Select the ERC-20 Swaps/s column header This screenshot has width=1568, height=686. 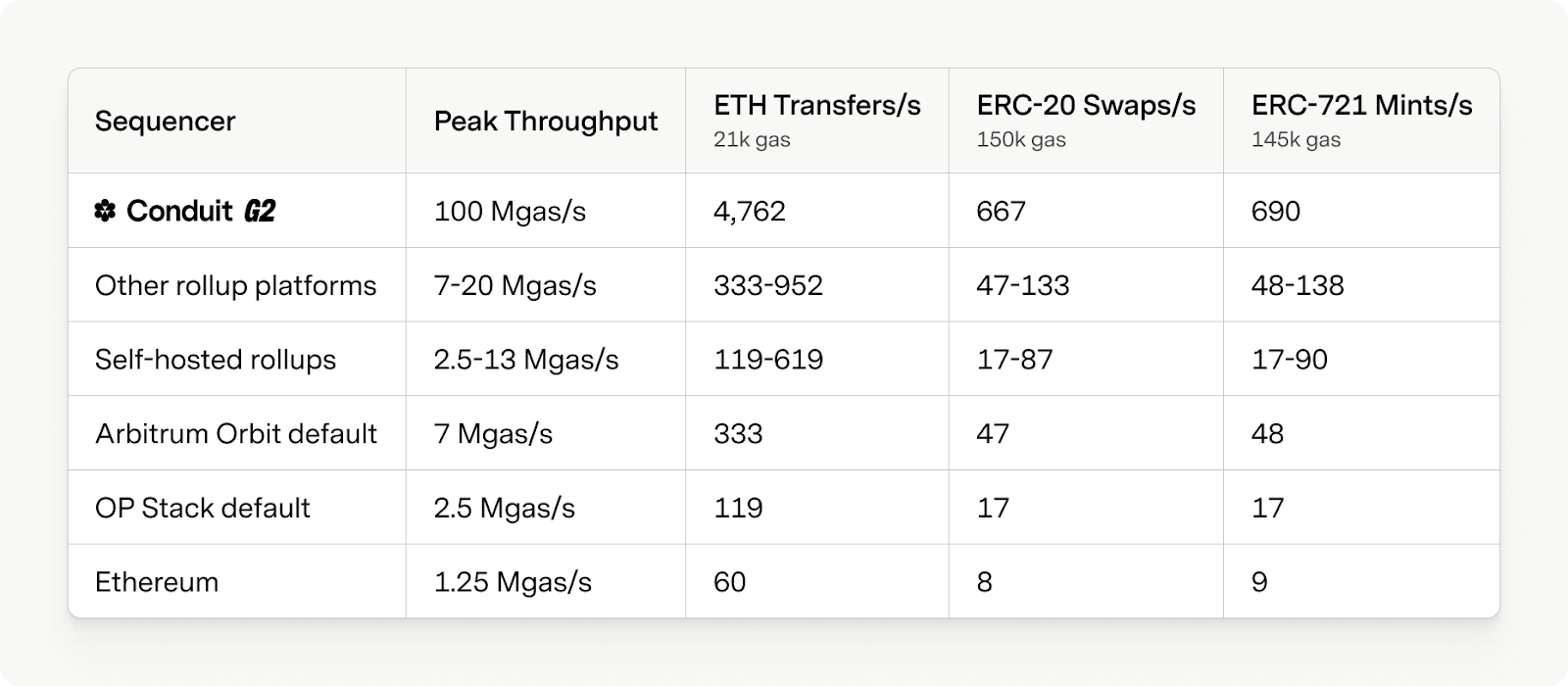(x=1086, y=106)
